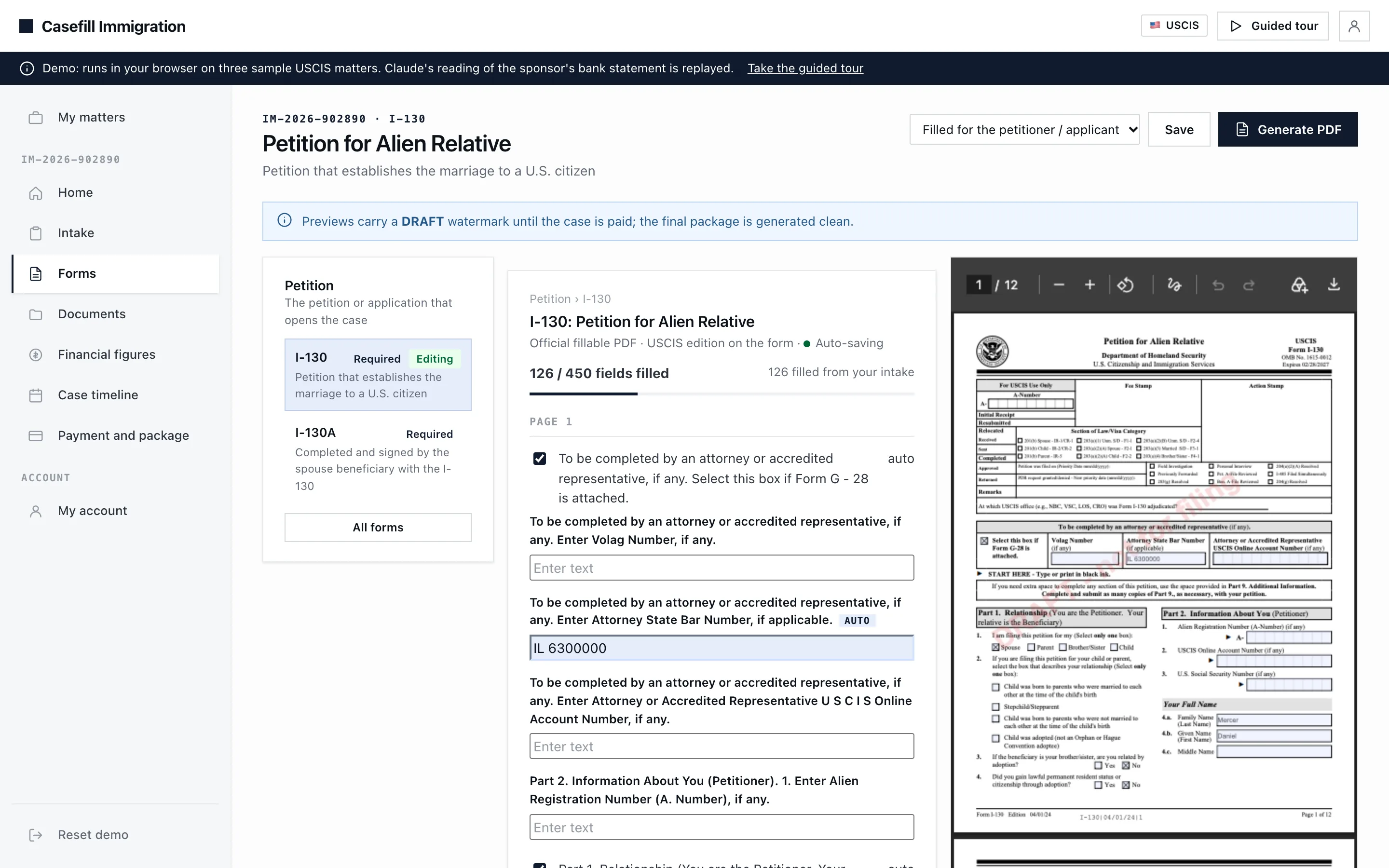Zoom in the PDF preview
Image resolution: width=1389 pixels, height=868 pixels.
pos(1089,285)
